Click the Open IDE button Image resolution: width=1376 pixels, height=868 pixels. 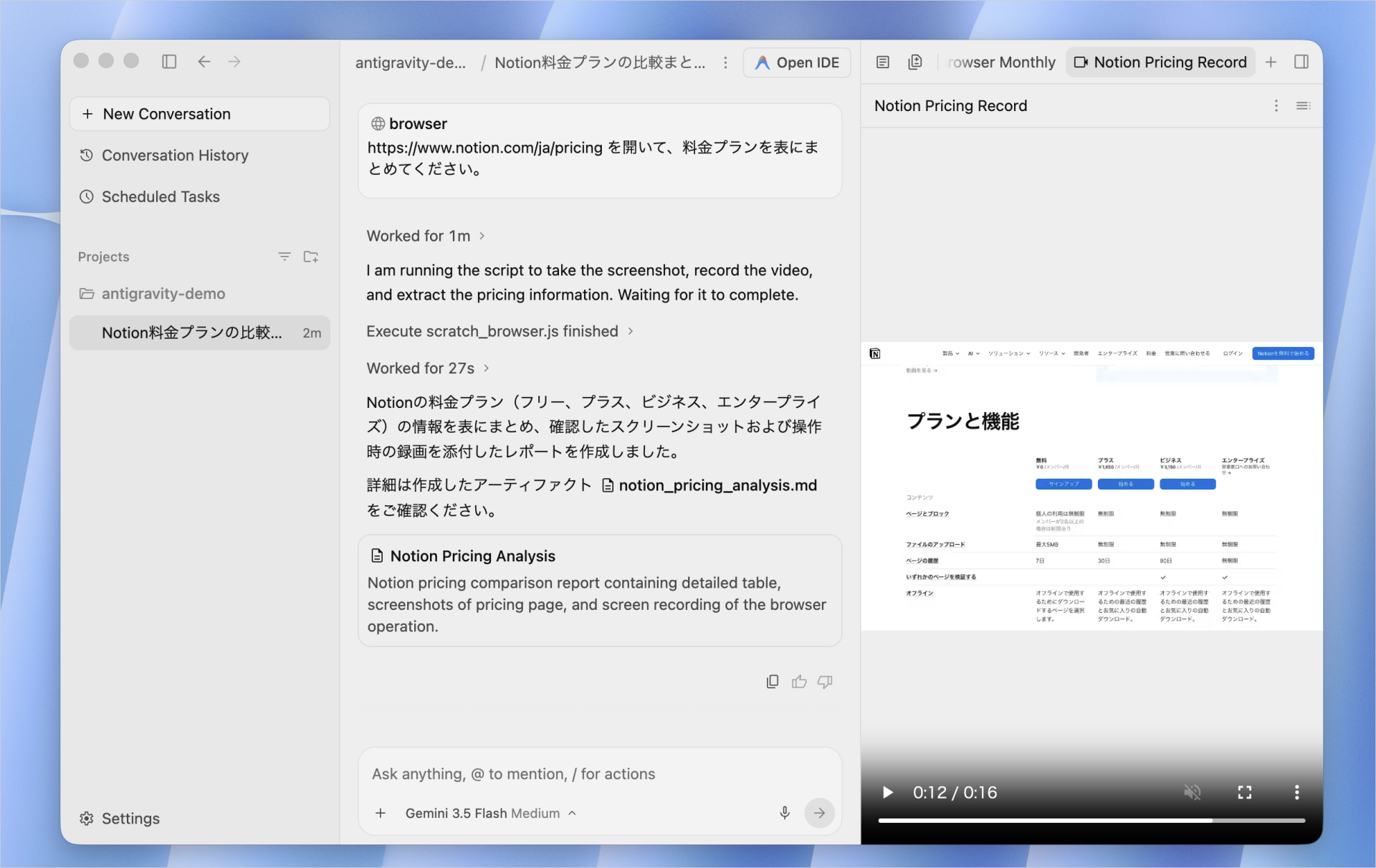[797, 62]
